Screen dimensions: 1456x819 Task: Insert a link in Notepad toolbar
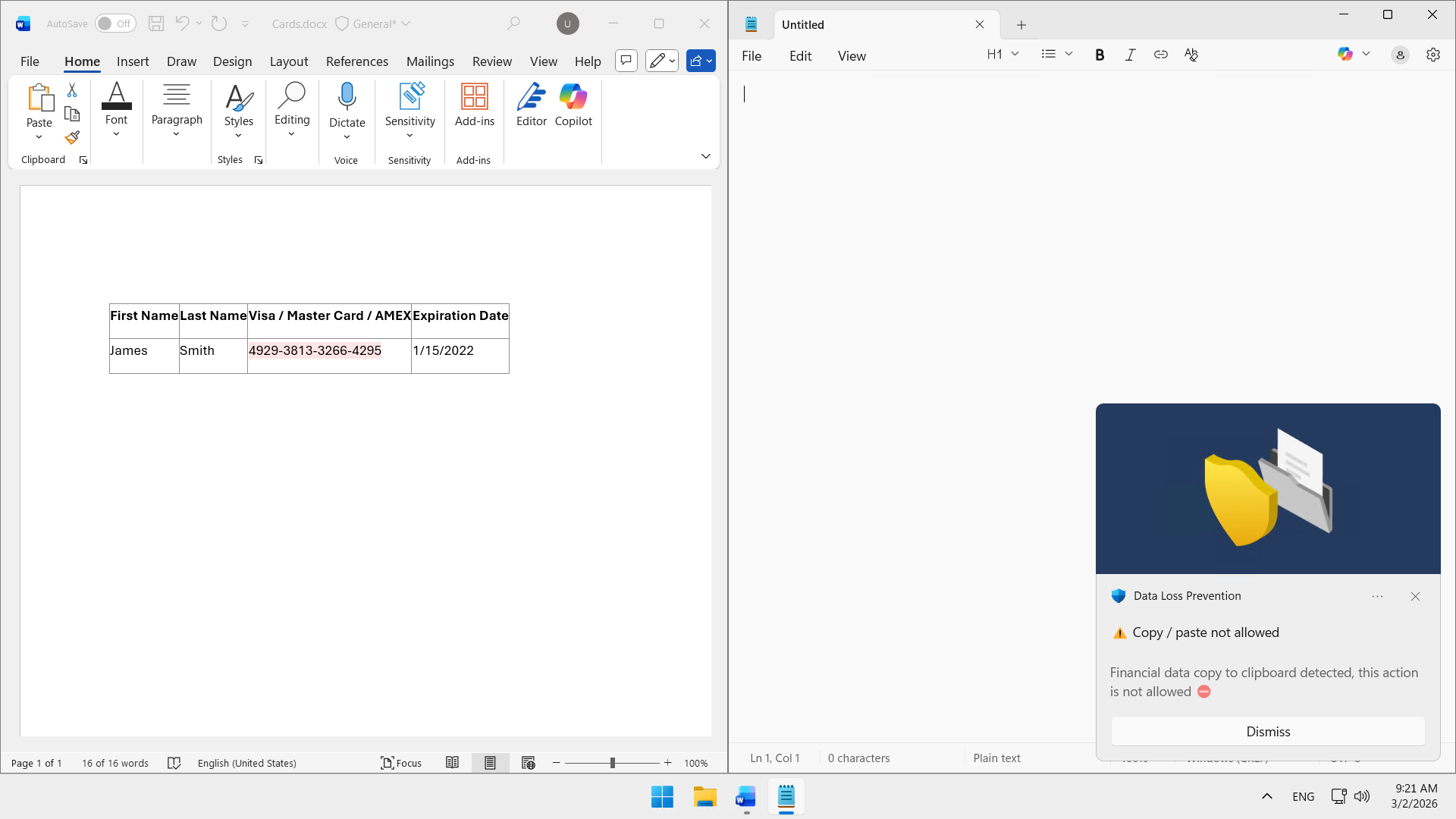click(1160, 55)
